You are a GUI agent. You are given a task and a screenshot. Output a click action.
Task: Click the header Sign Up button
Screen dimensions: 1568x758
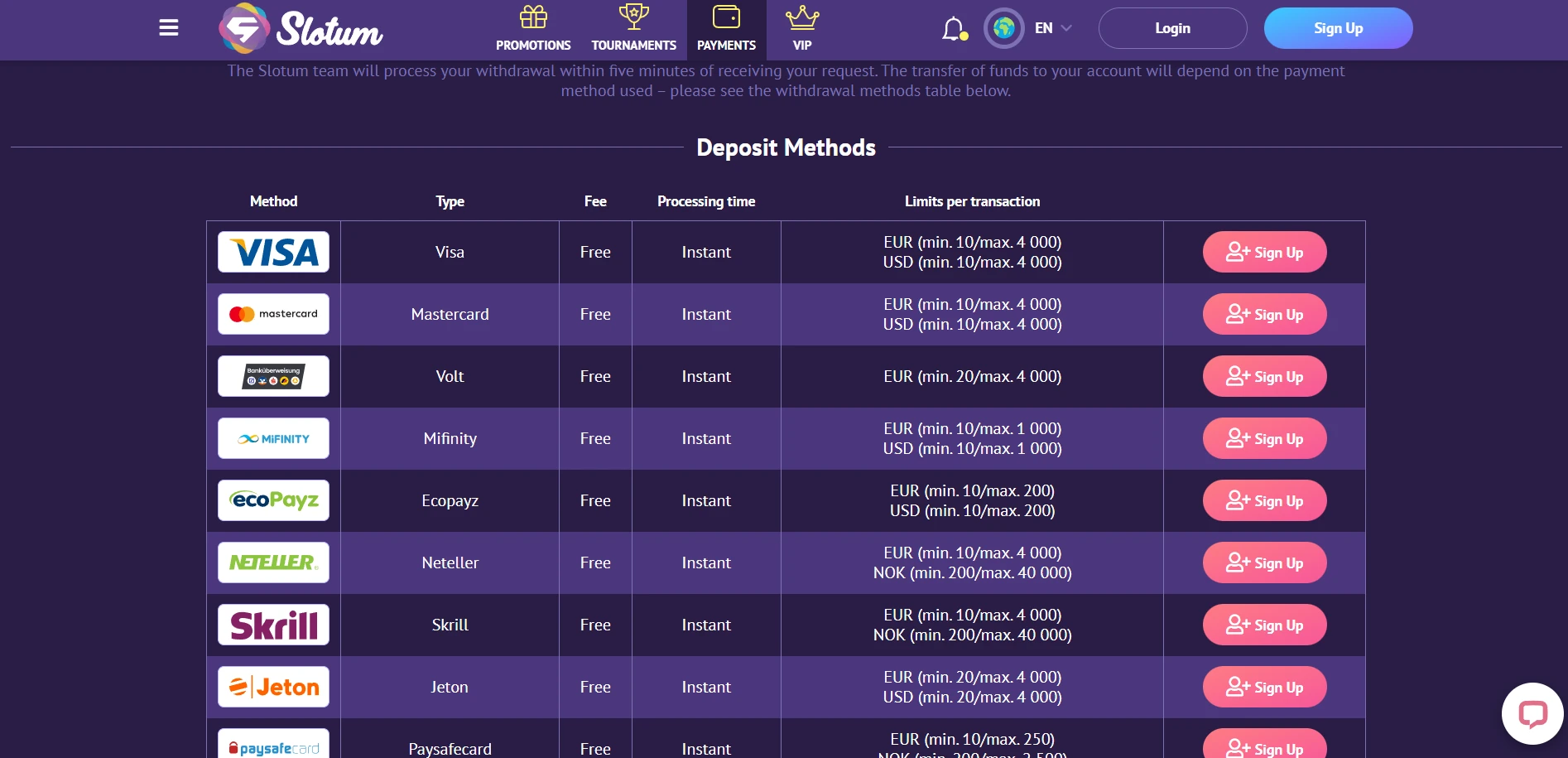point(1338,28)
